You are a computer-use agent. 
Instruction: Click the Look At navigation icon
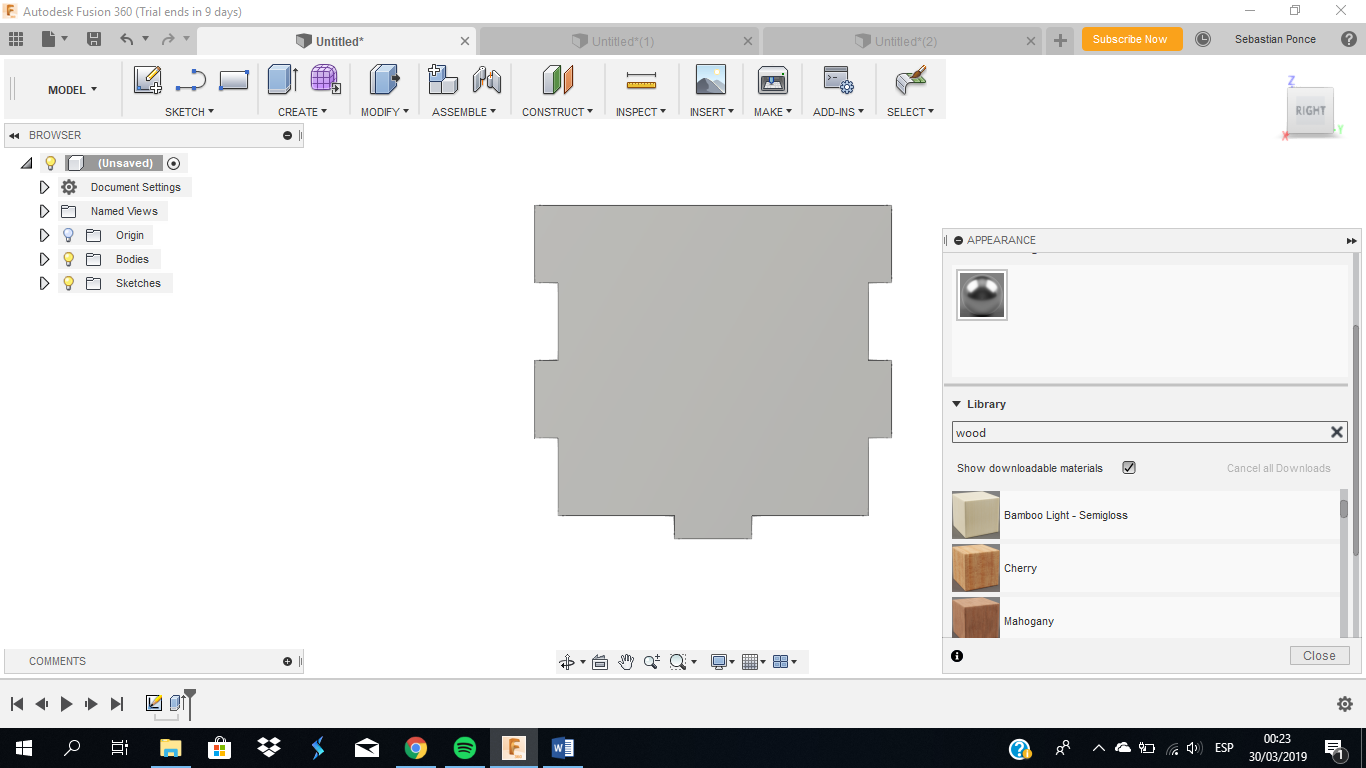[600, 662]
